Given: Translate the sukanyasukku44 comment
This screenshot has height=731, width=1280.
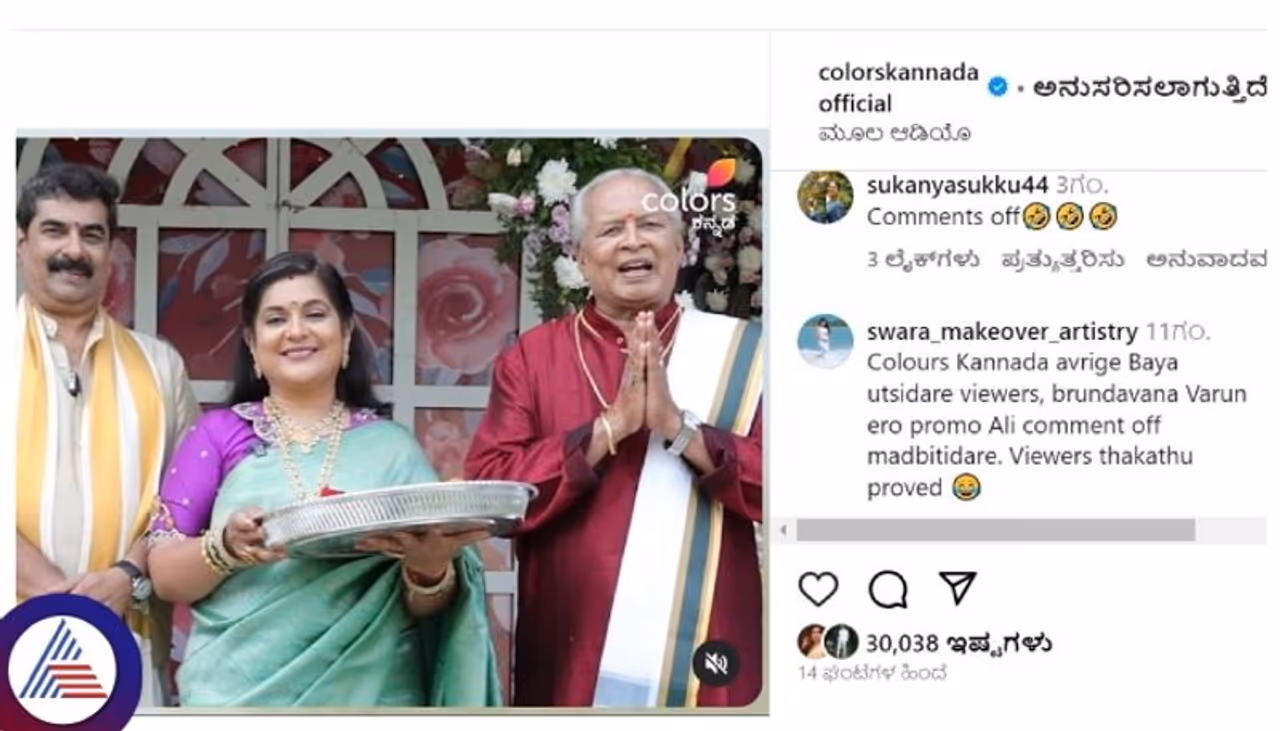Looking at the screenshot, I should coord(1206,260).
